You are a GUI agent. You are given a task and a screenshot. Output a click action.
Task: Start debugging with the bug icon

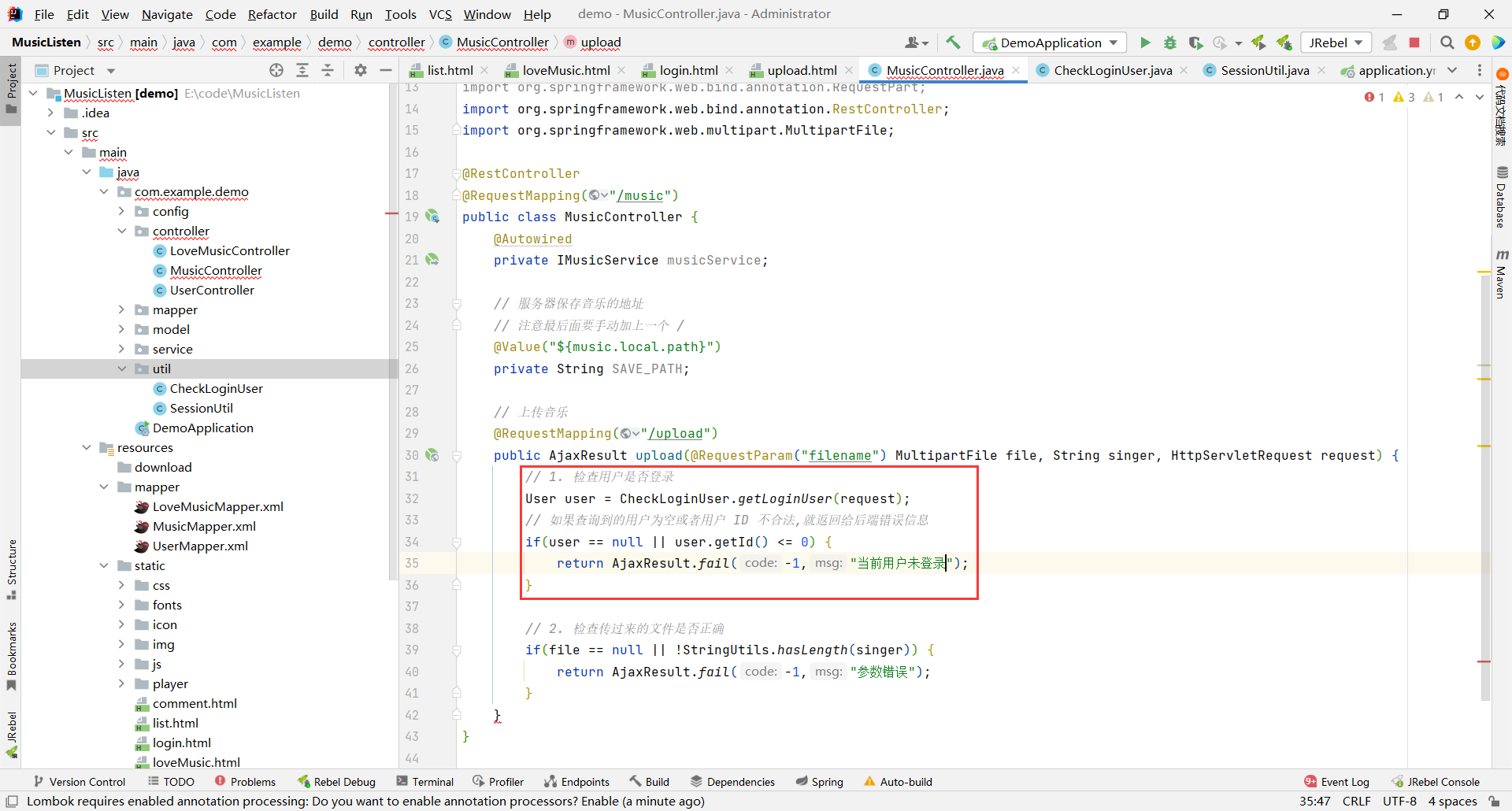[1170, 43]
